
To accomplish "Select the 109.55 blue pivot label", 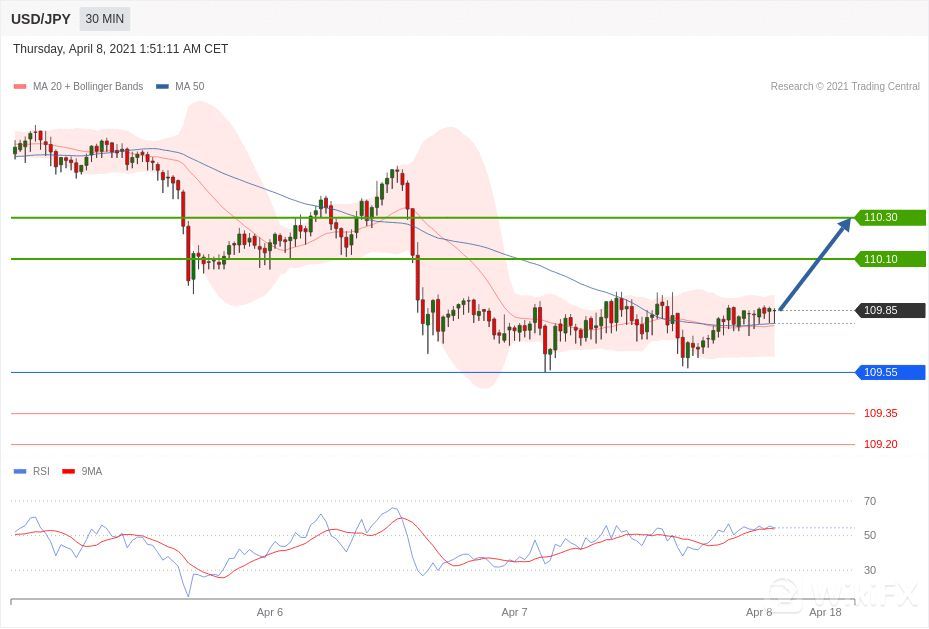I will pos(889,373).
